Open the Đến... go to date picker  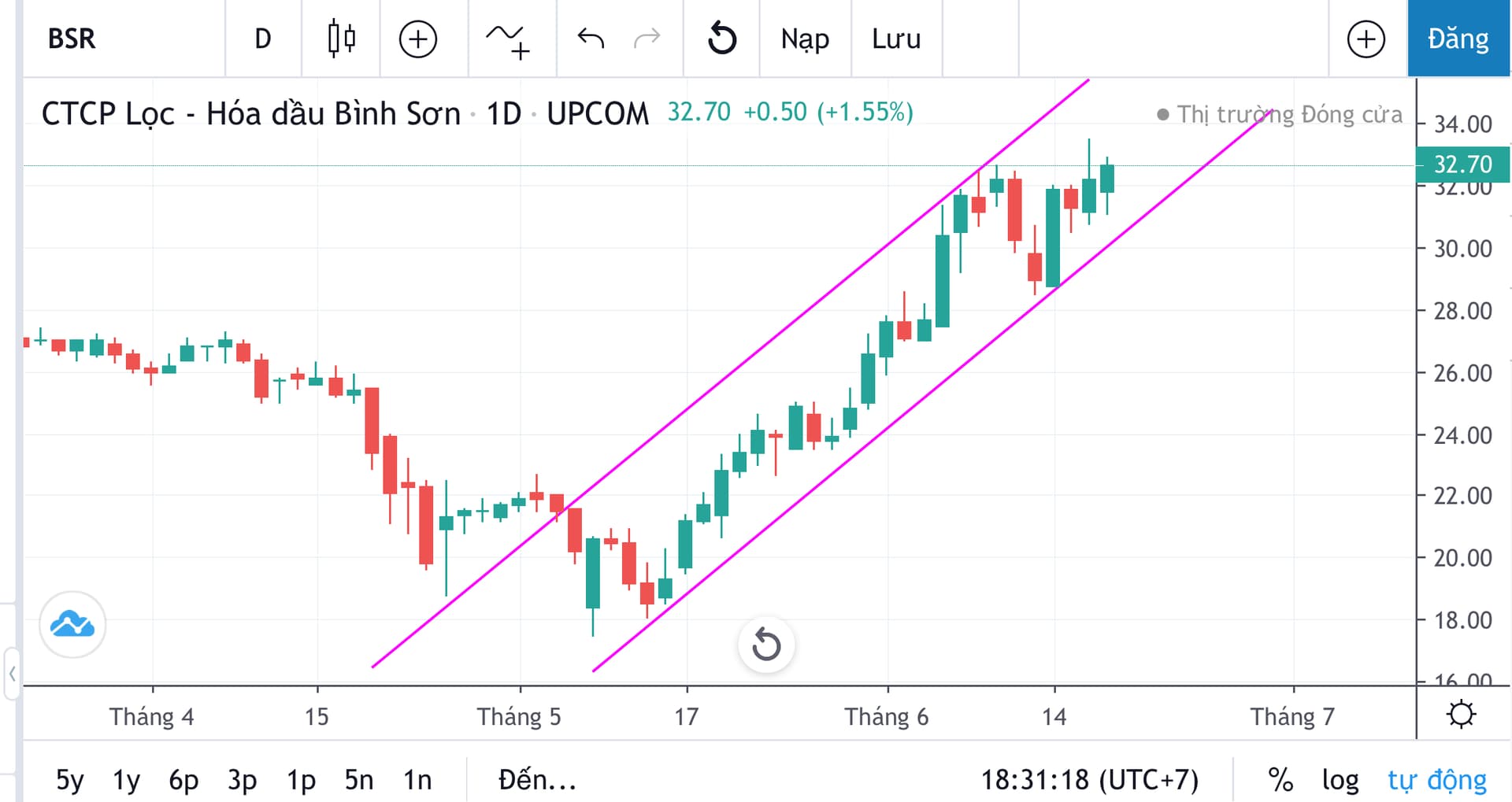click(x=537, y=780)
